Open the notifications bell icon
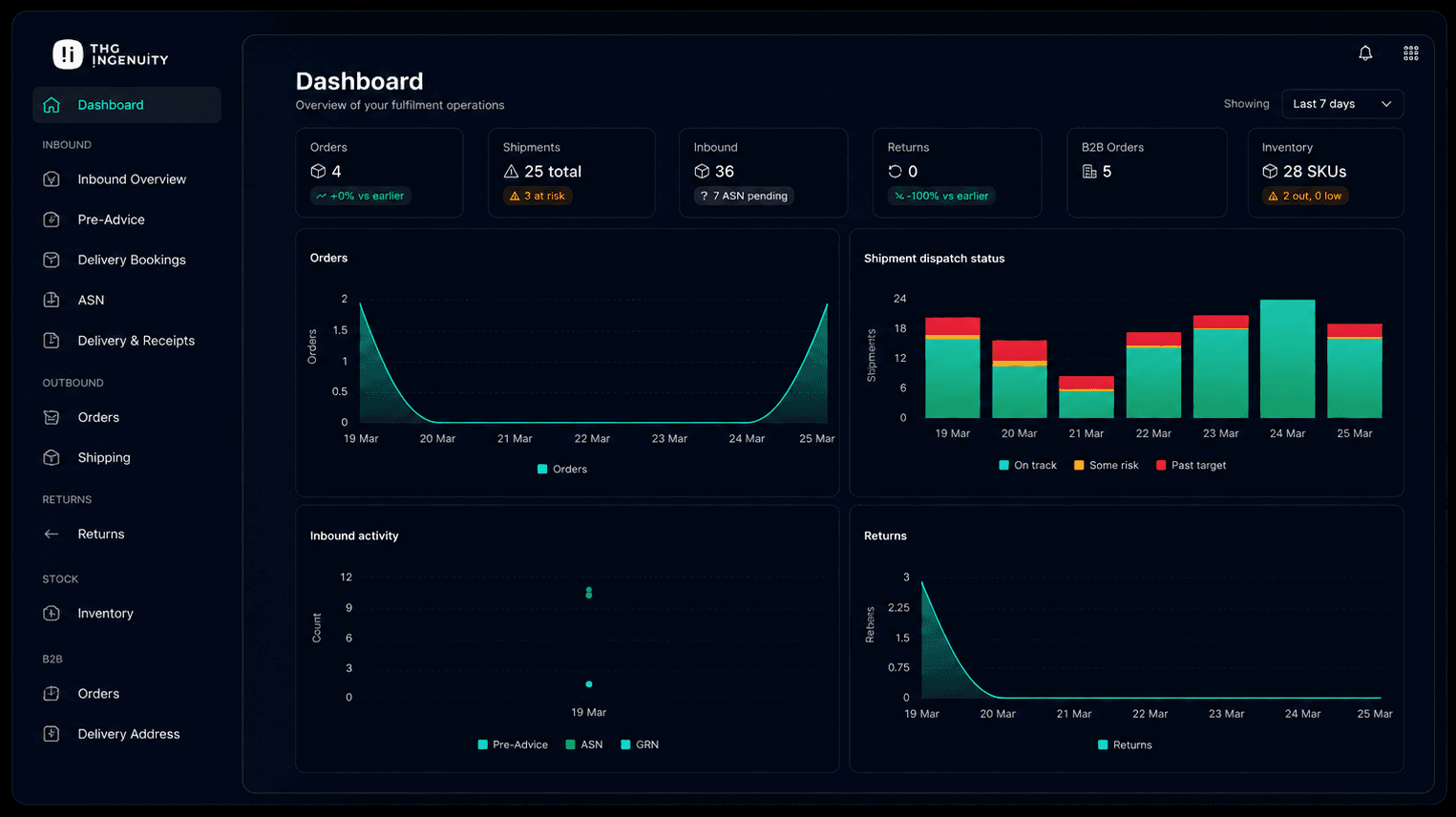Screen dimensions: 1456x817 1365,53
